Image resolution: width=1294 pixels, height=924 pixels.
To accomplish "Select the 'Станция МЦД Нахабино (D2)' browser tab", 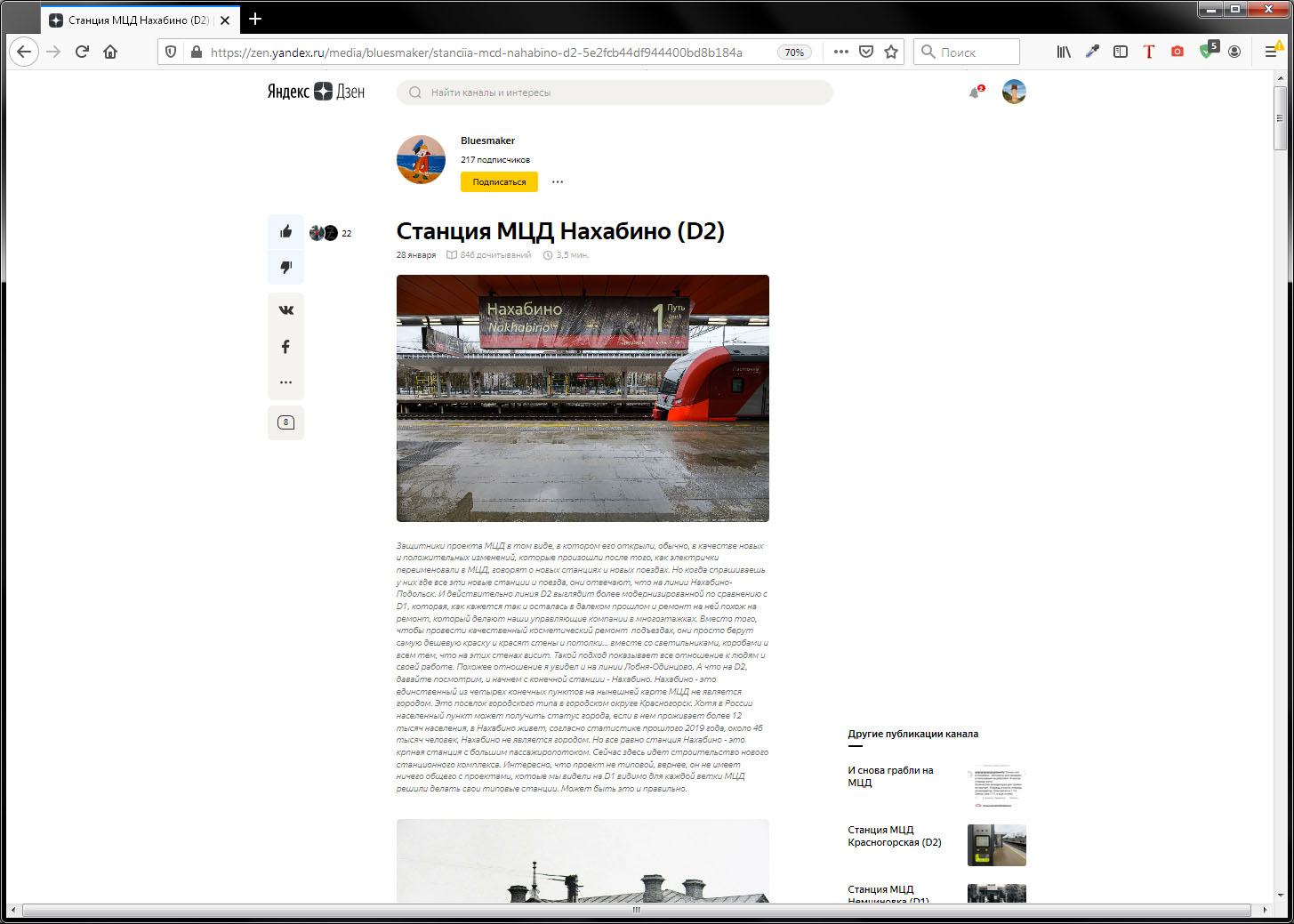I will [140, 20].
